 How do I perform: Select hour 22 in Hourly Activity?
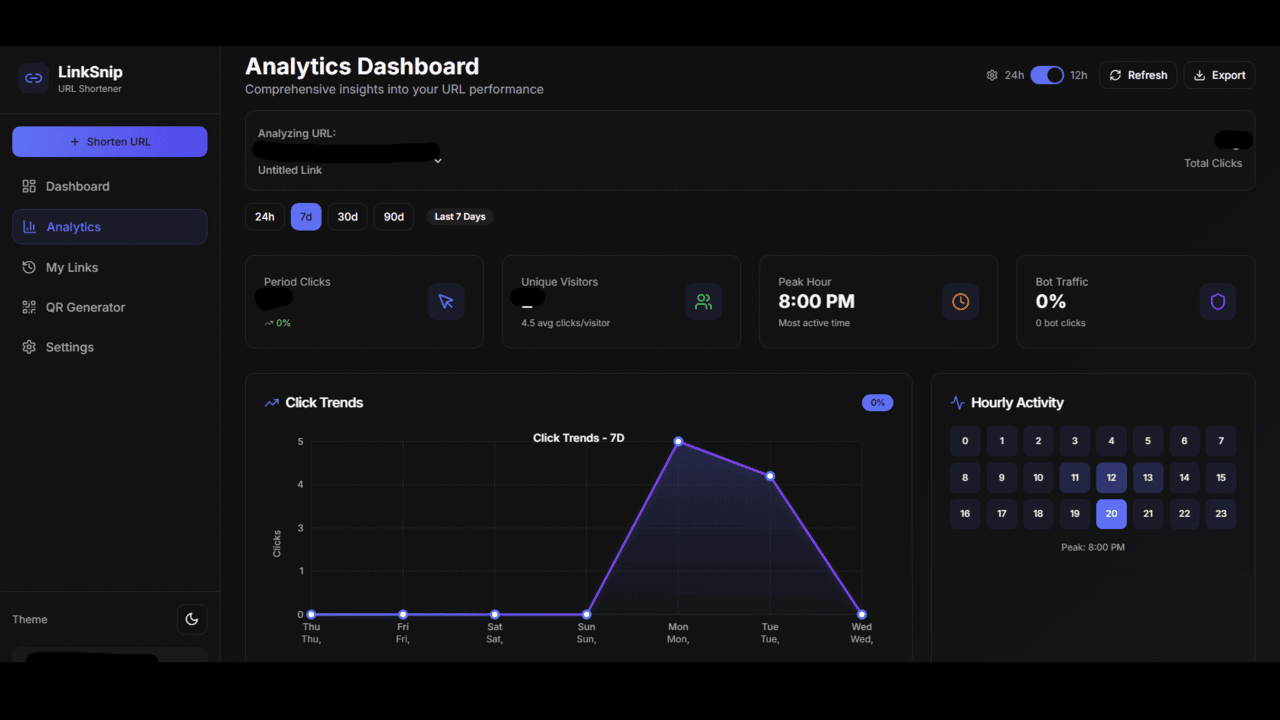(1184, 514)
